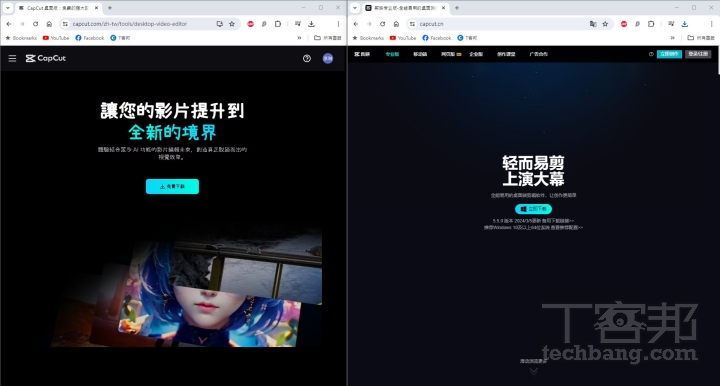The image size is (720, 386).
Task: Click the down chevron at bottom of capcut.cn page
Action: point(533,371)
